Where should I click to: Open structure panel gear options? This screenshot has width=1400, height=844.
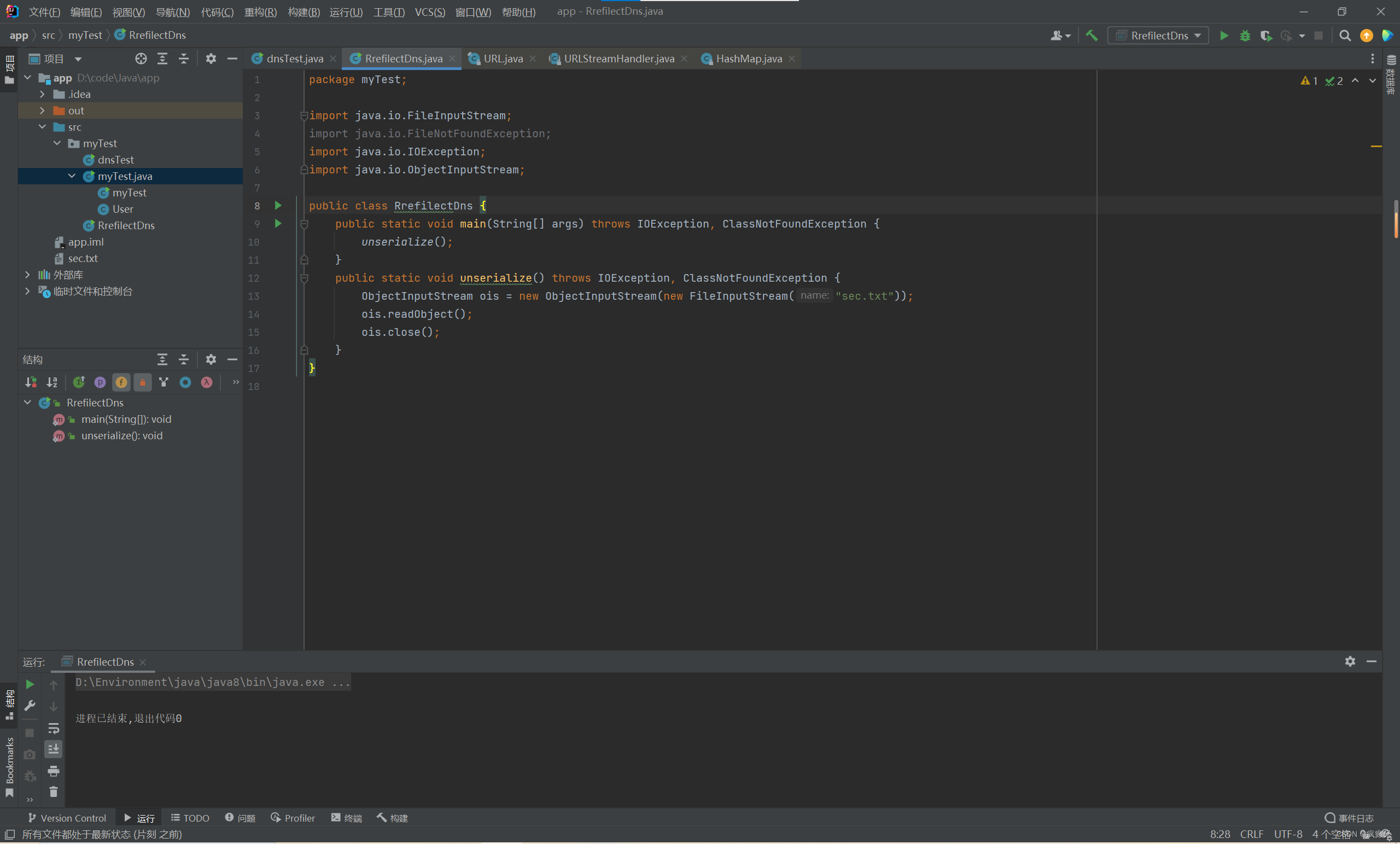coord(211,359)
